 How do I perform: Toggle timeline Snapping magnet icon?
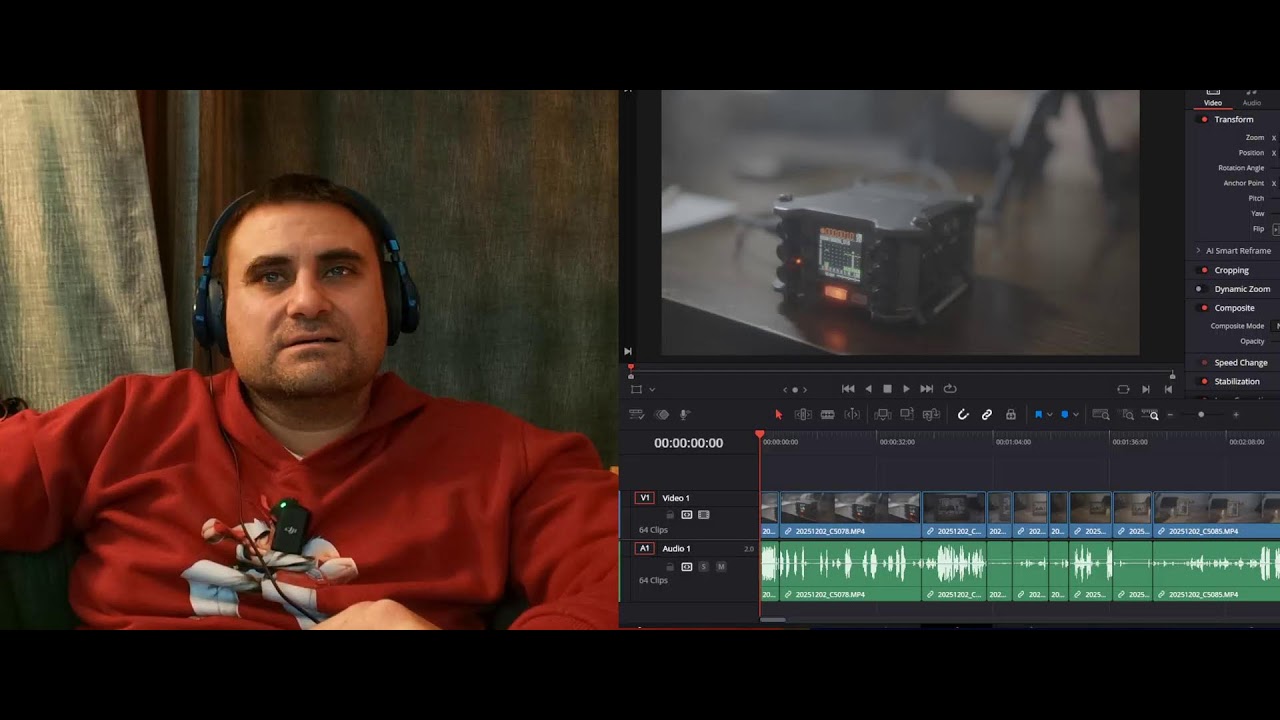963,414
